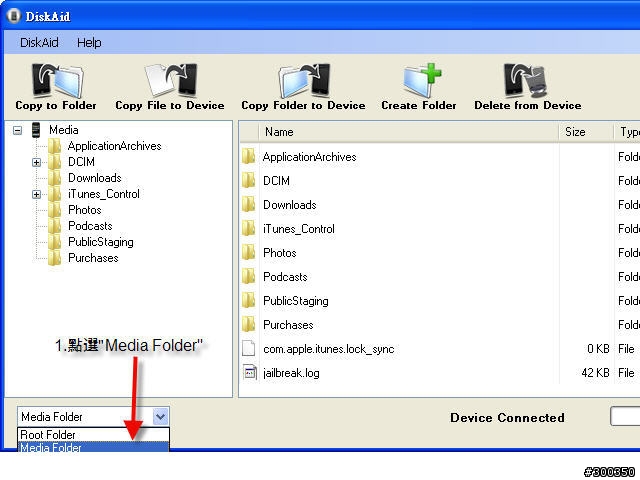Select DCIM in the left tree
640x480 pixels.
pyautogui.click(x=81, y=162)
